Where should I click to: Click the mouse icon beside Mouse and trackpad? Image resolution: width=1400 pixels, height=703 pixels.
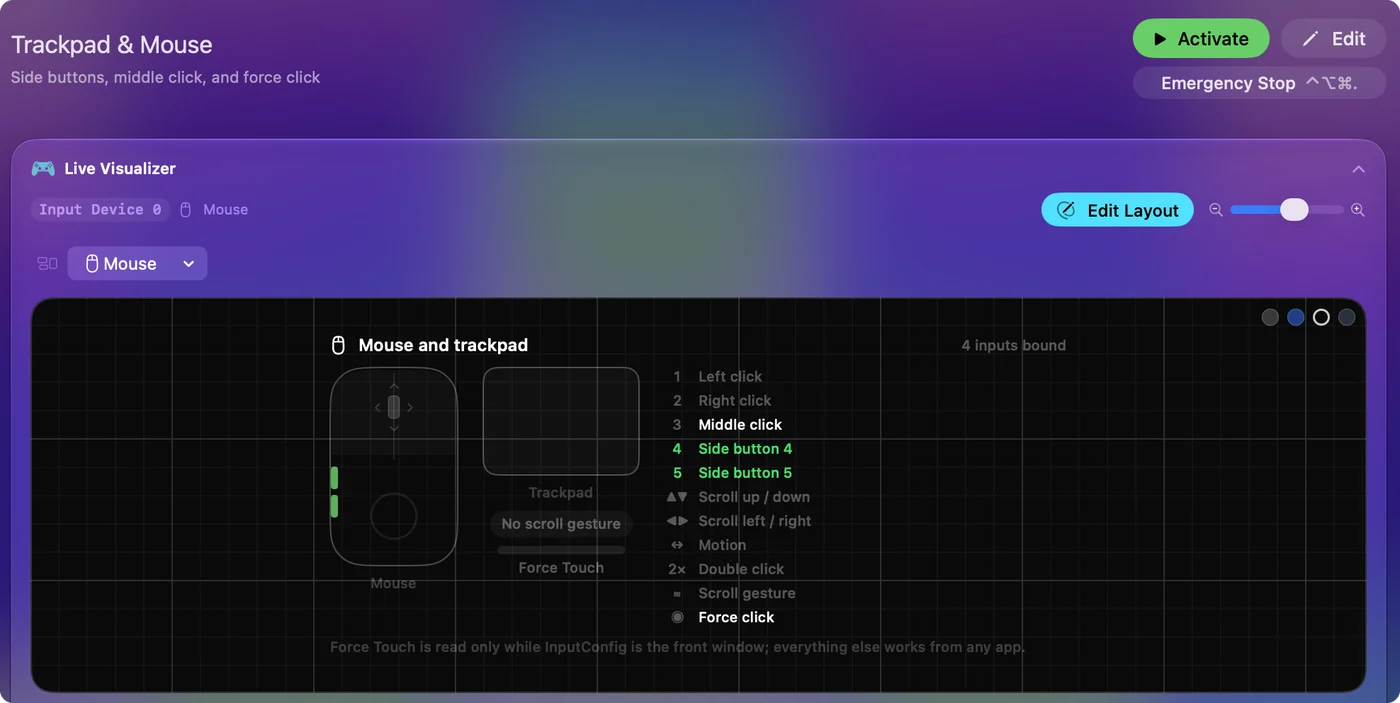[338, 345]
